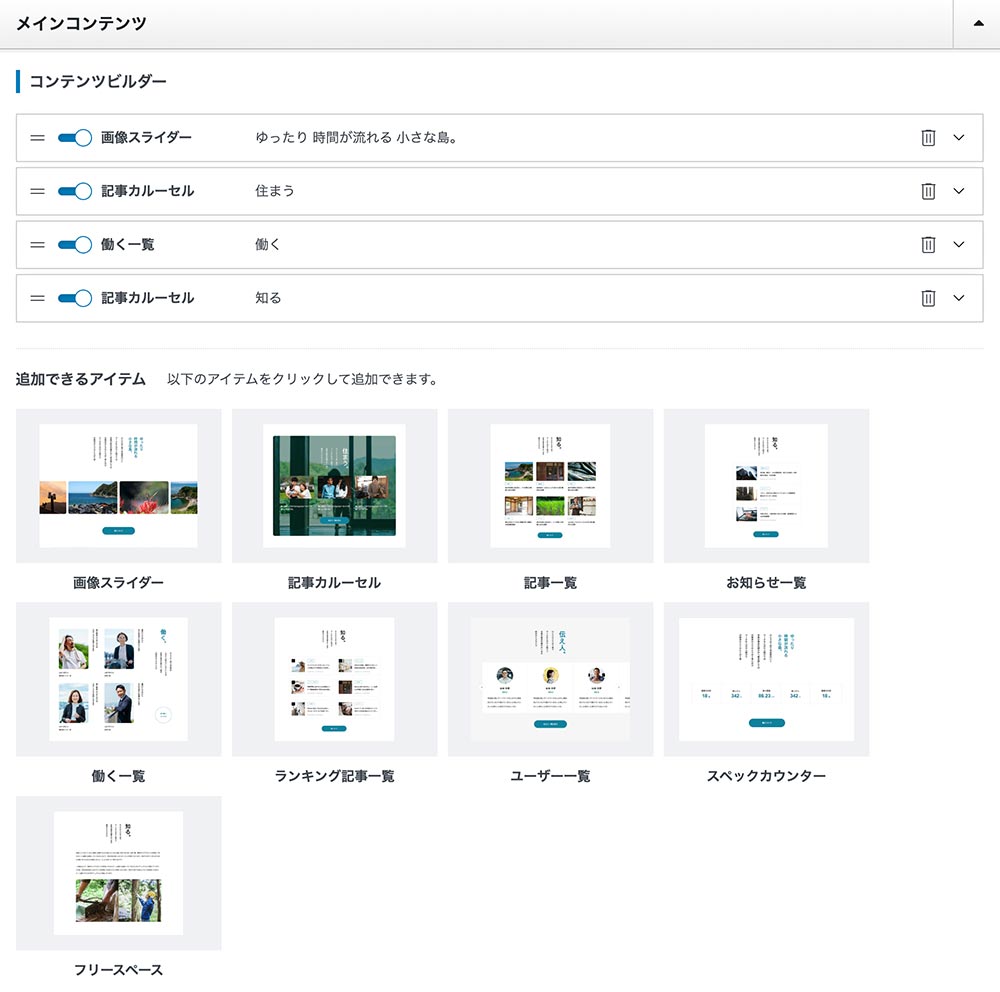The width and height of the screenshot is (1000, 992).
Task: Click the フリースペース preview thumbnail
Action: [117, 873]
